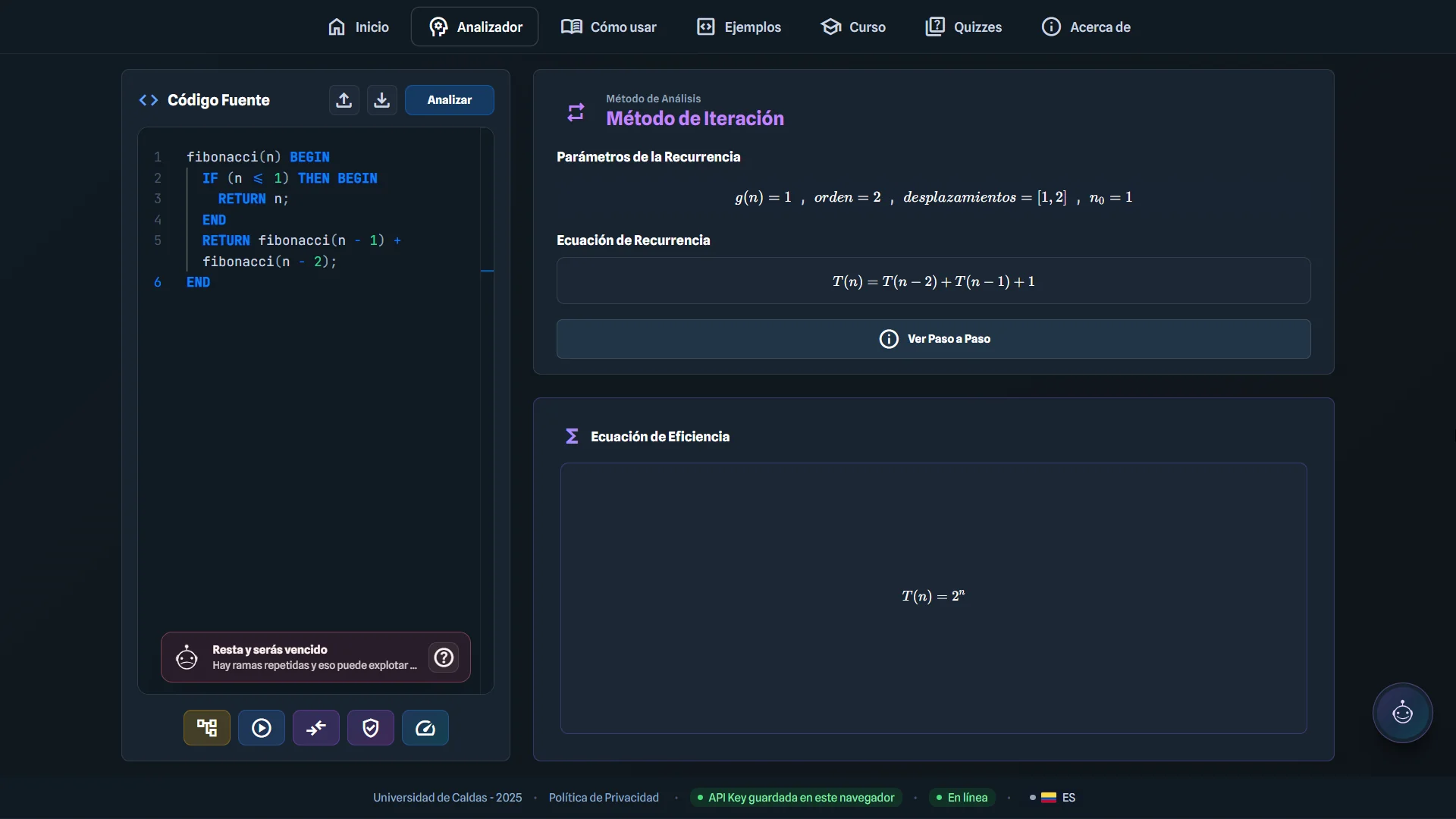Open the recursion tree view icon
This screenshot has width=1456, height=819.
pos(207,728)
